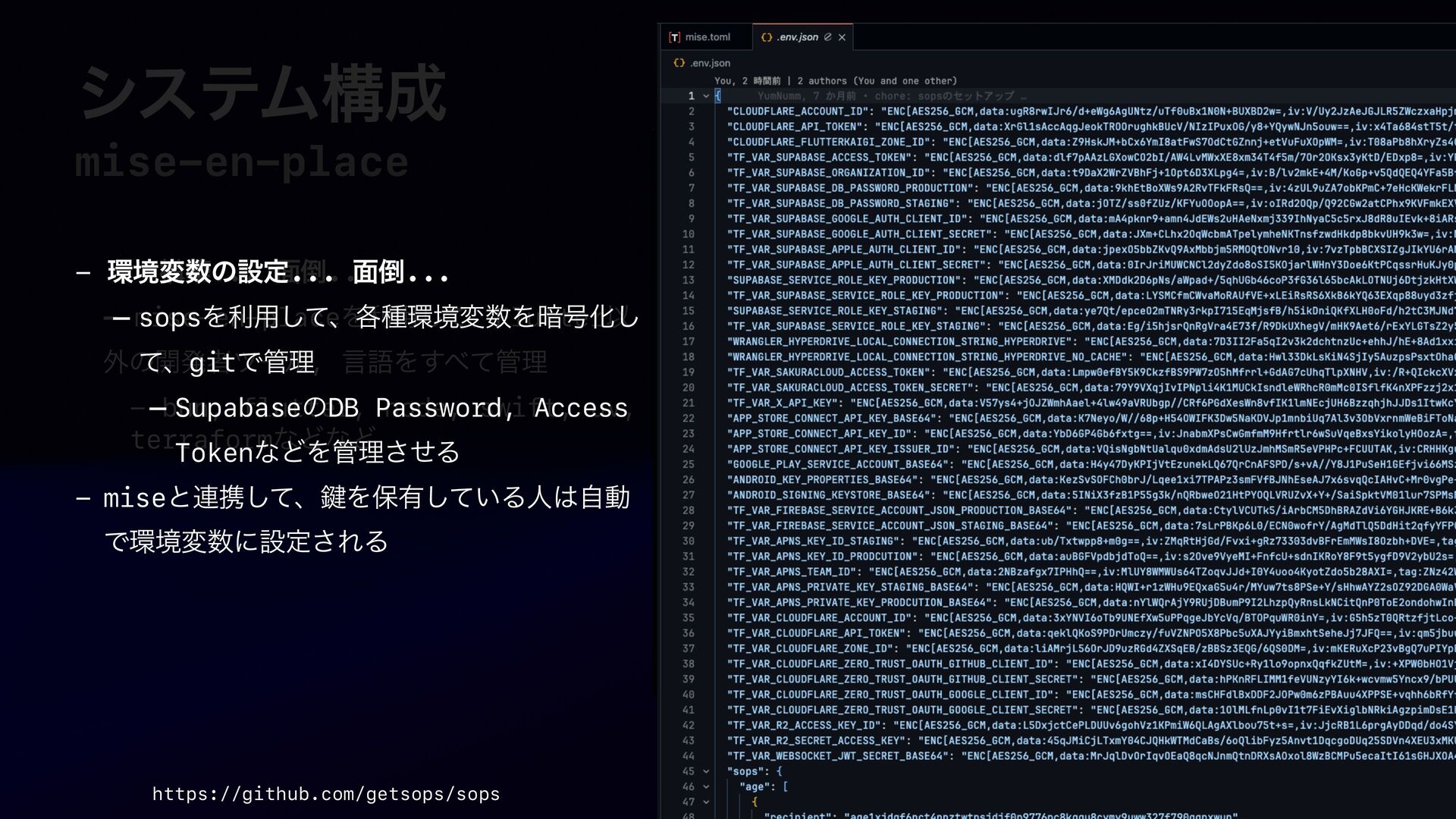This screenshot has width=1456, height=819.
Task: Click the pencil icon on .env.json tab
Action: tap(827, 37)
